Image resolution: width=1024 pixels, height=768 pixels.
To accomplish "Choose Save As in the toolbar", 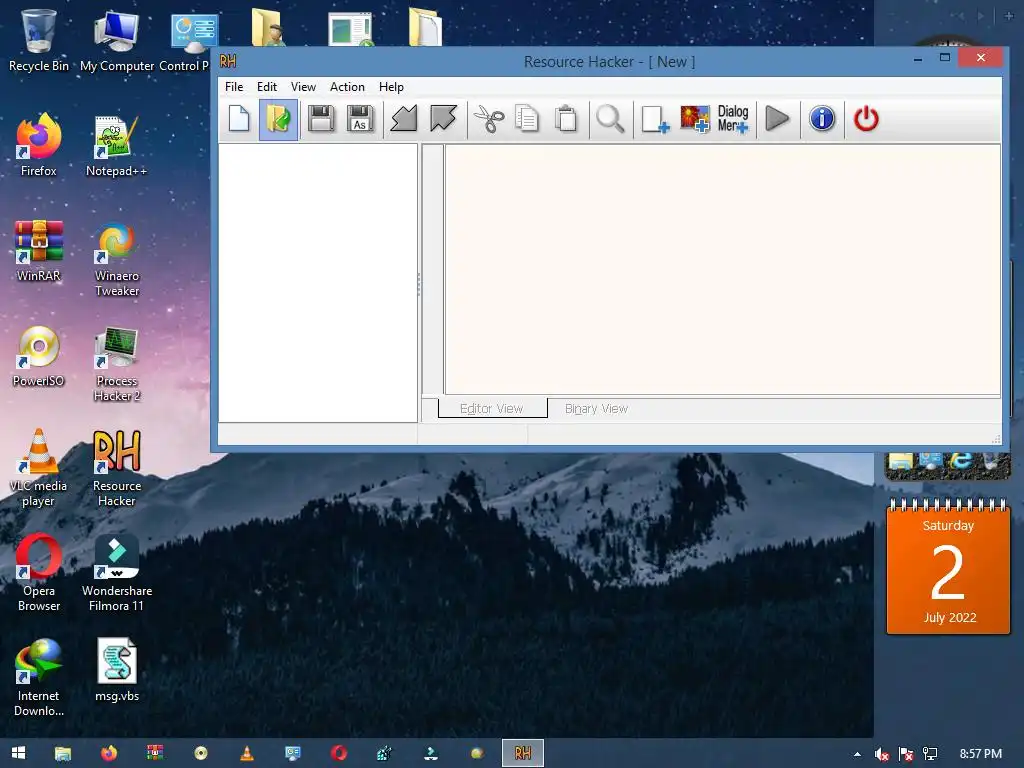I will pos(360,119).
